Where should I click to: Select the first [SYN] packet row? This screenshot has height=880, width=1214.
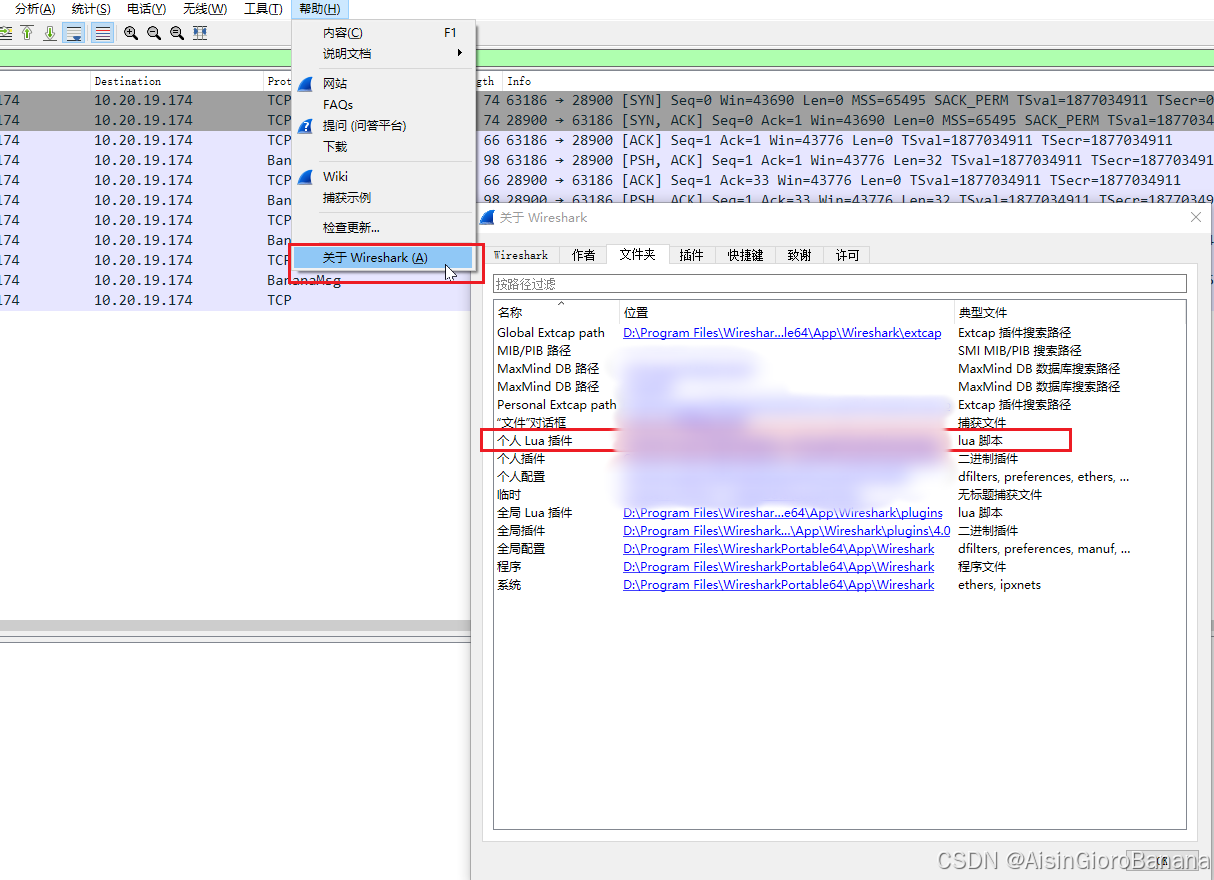[x=607, y=100]
